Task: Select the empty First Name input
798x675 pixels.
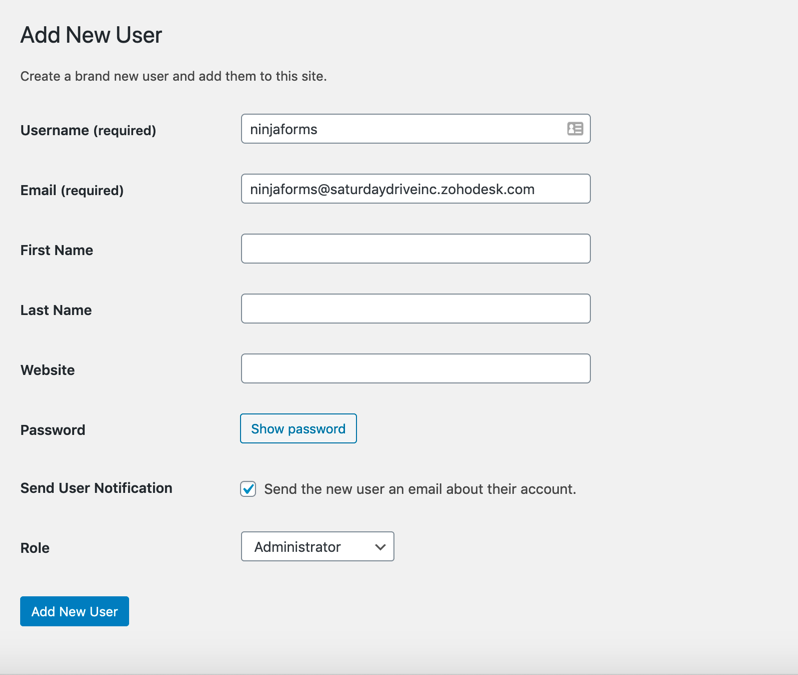Action: 415,249
